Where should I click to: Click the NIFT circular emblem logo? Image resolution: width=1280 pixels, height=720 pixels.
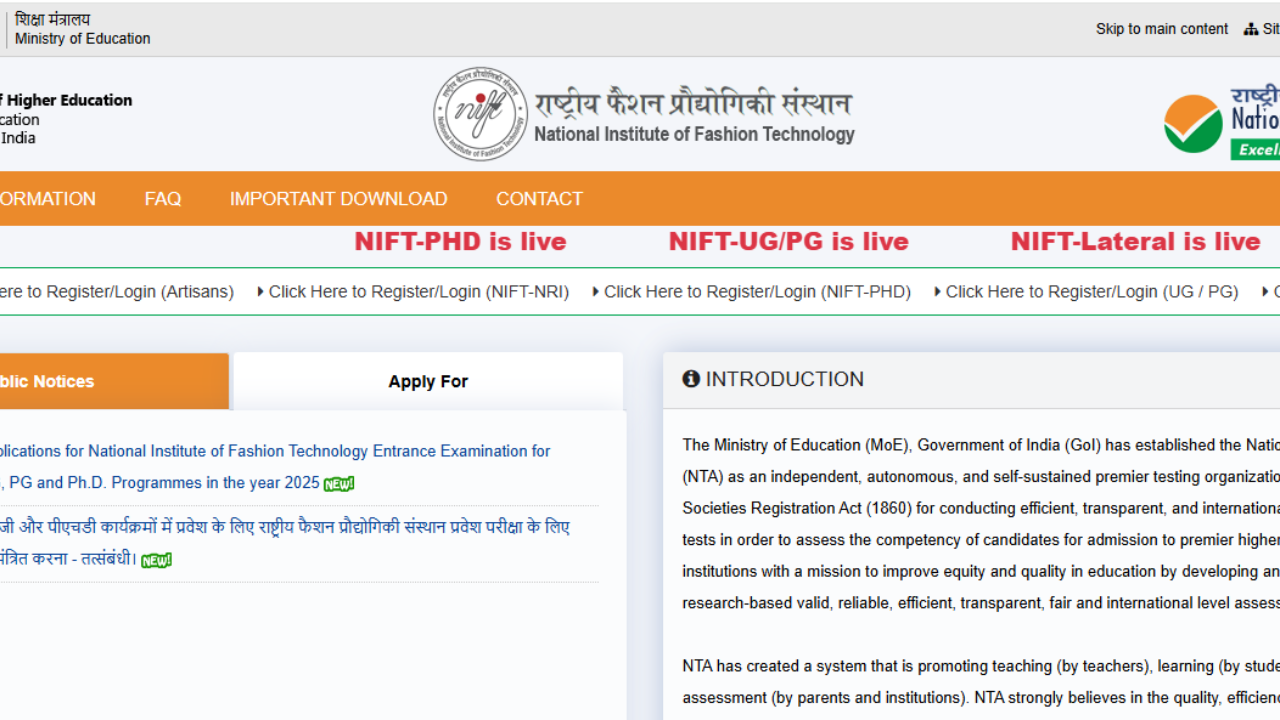480,112
